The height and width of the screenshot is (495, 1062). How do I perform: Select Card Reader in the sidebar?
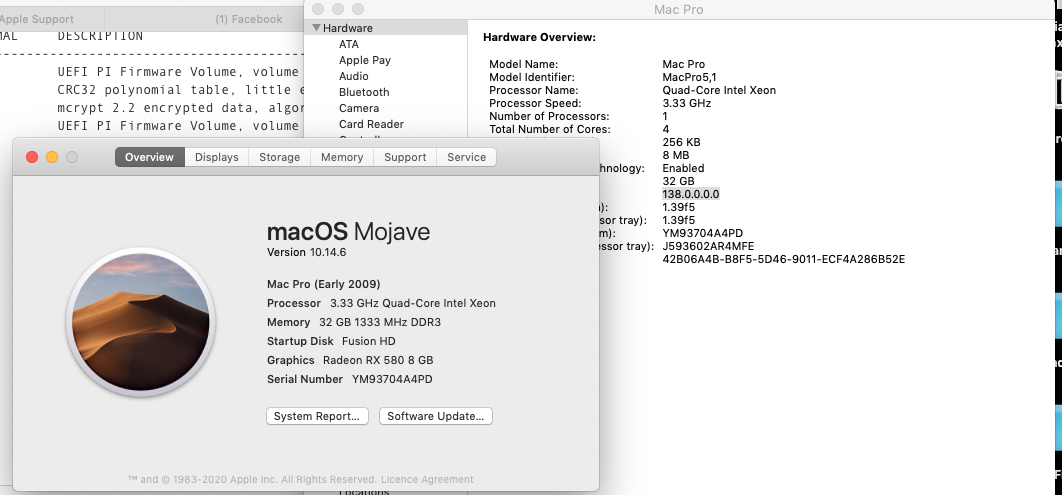371,124
